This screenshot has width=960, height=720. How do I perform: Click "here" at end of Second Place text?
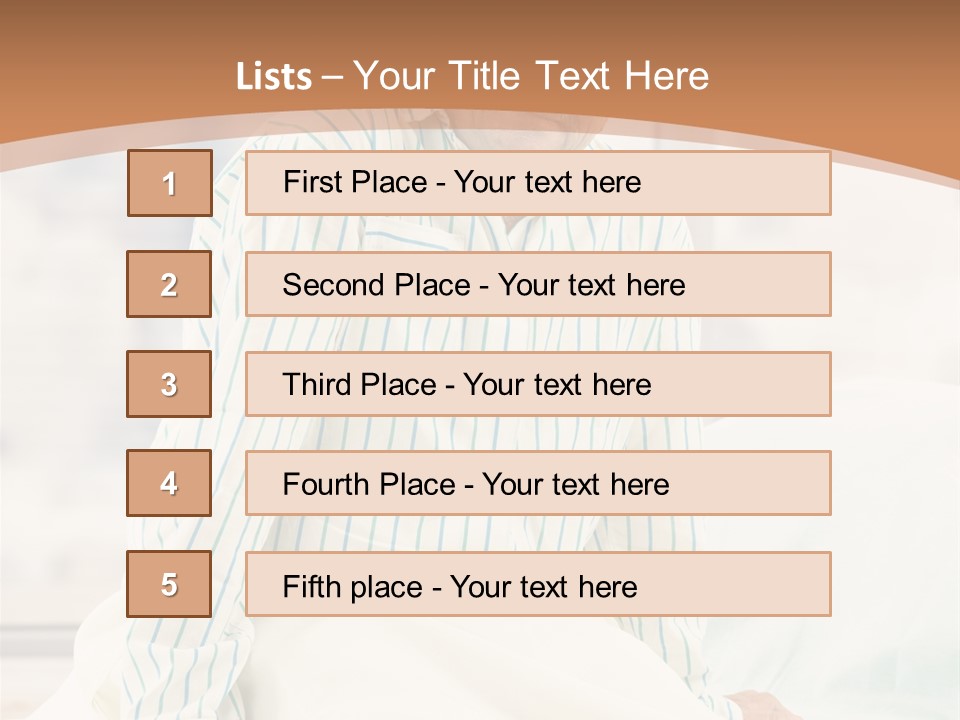click(x=655, y=285)
